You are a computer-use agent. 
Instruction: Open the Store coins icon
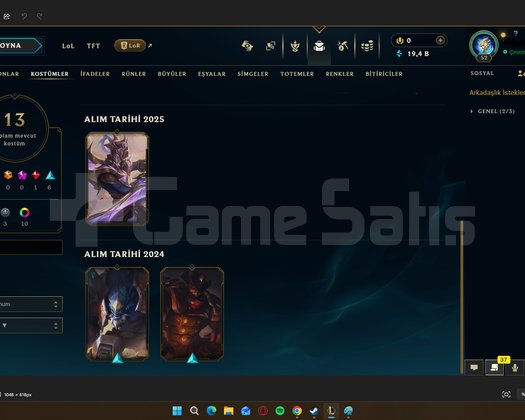367,46
